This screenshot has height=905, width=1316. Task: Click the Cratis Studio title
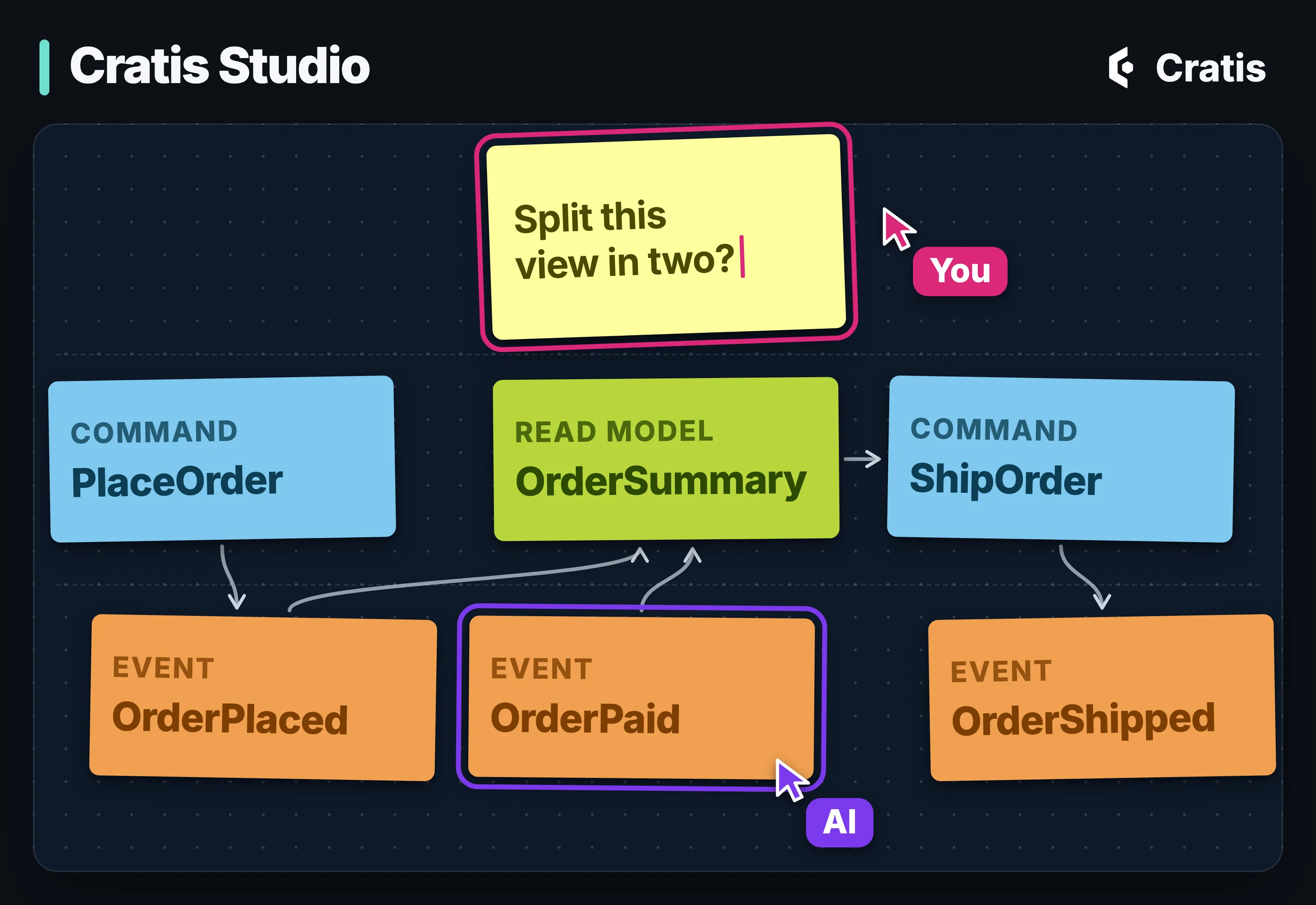click(219, 66)
